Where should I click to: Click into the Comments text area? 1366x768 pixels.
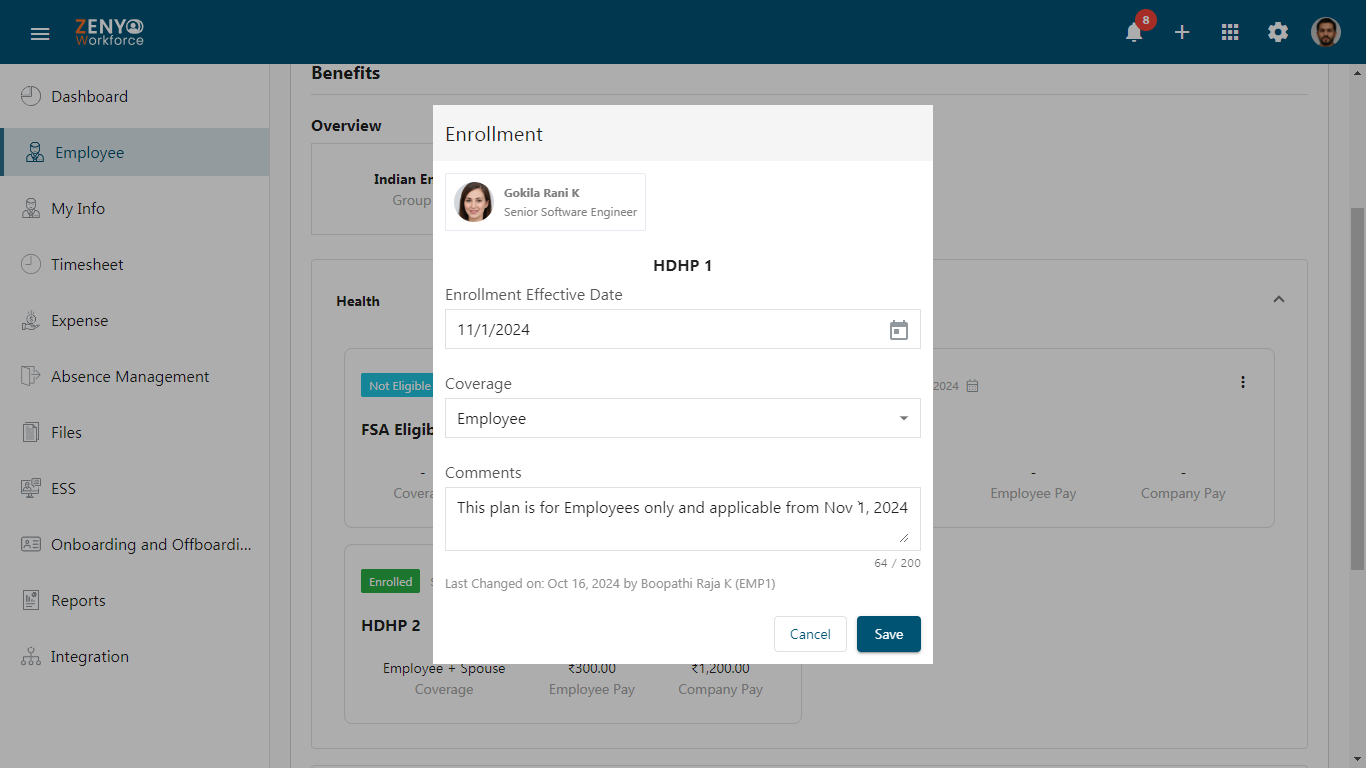(x=683, y=519)
